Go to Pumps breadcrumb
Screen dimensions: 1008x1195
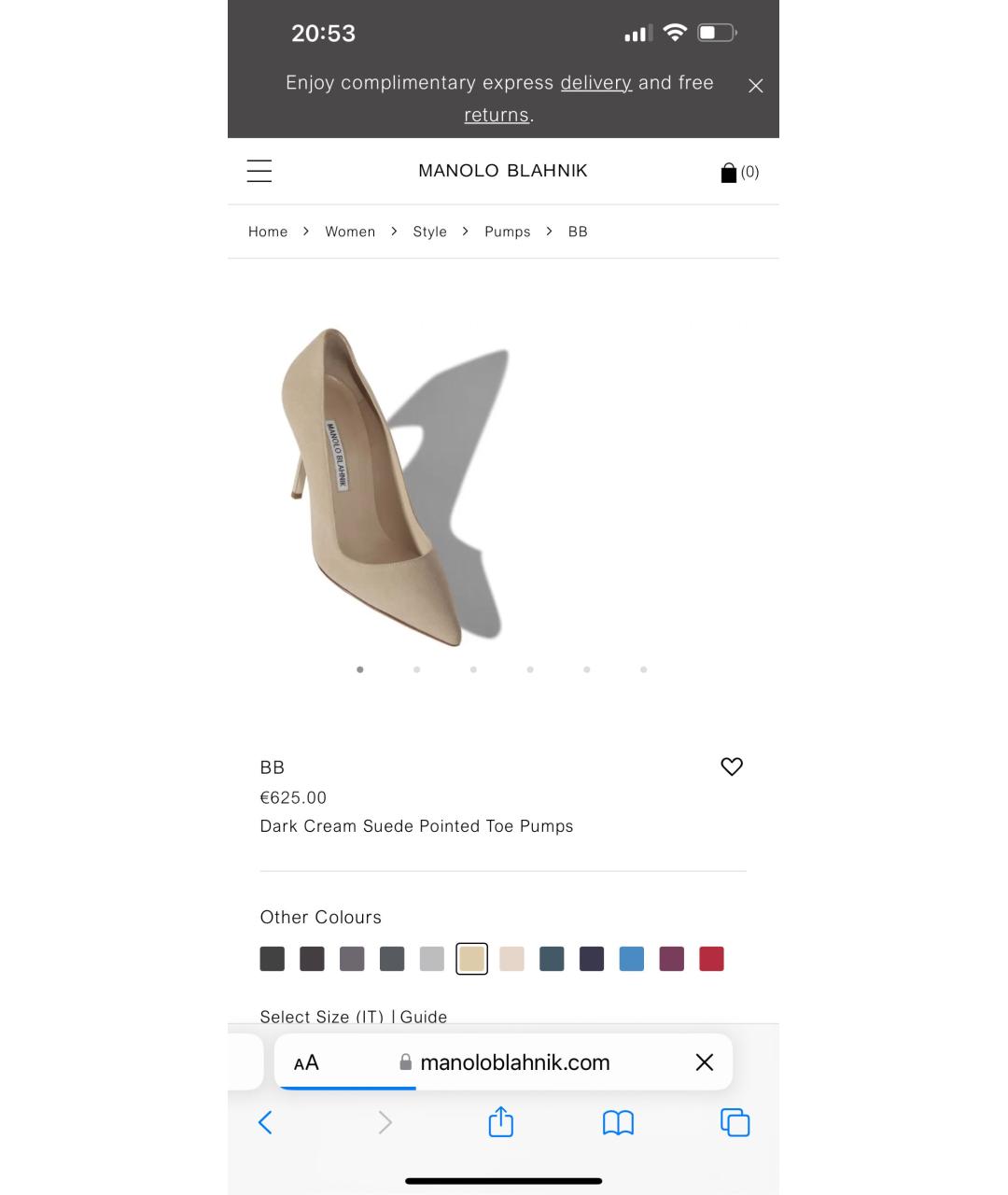[x=507, y=232]
